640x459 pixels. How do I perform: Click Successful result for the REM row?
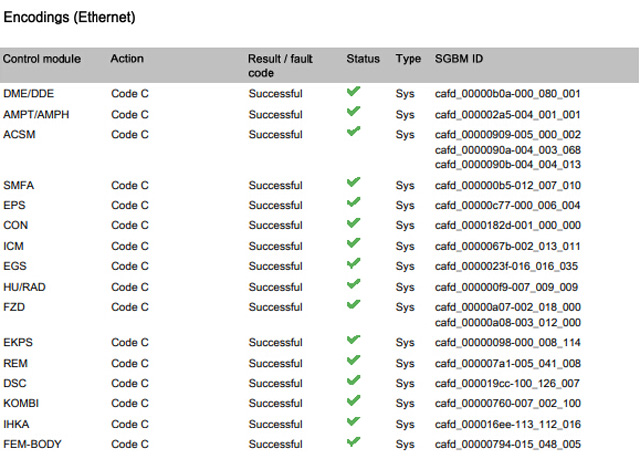(x=275, y=363)
